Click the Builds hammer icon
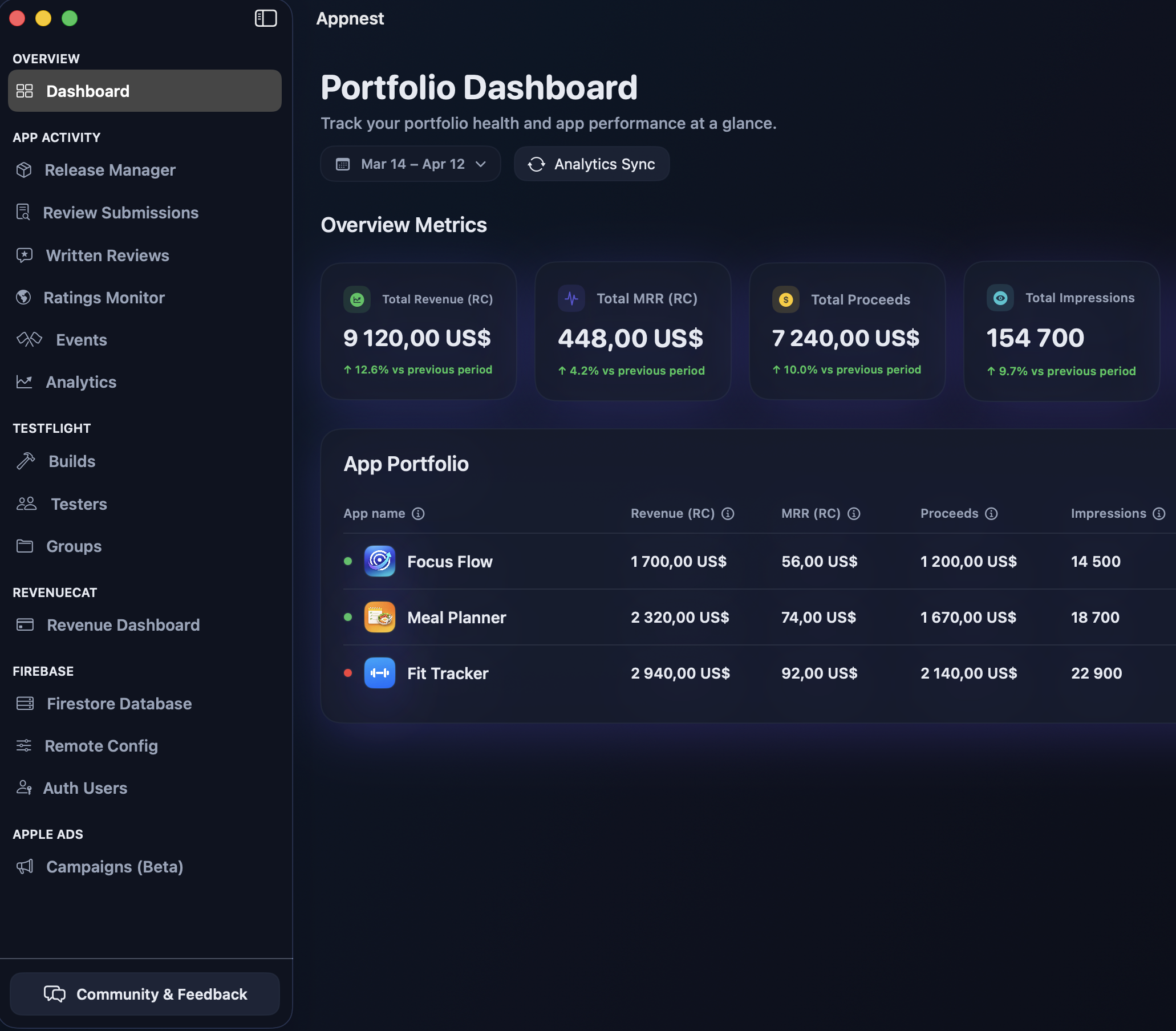 tap(26, 461)
